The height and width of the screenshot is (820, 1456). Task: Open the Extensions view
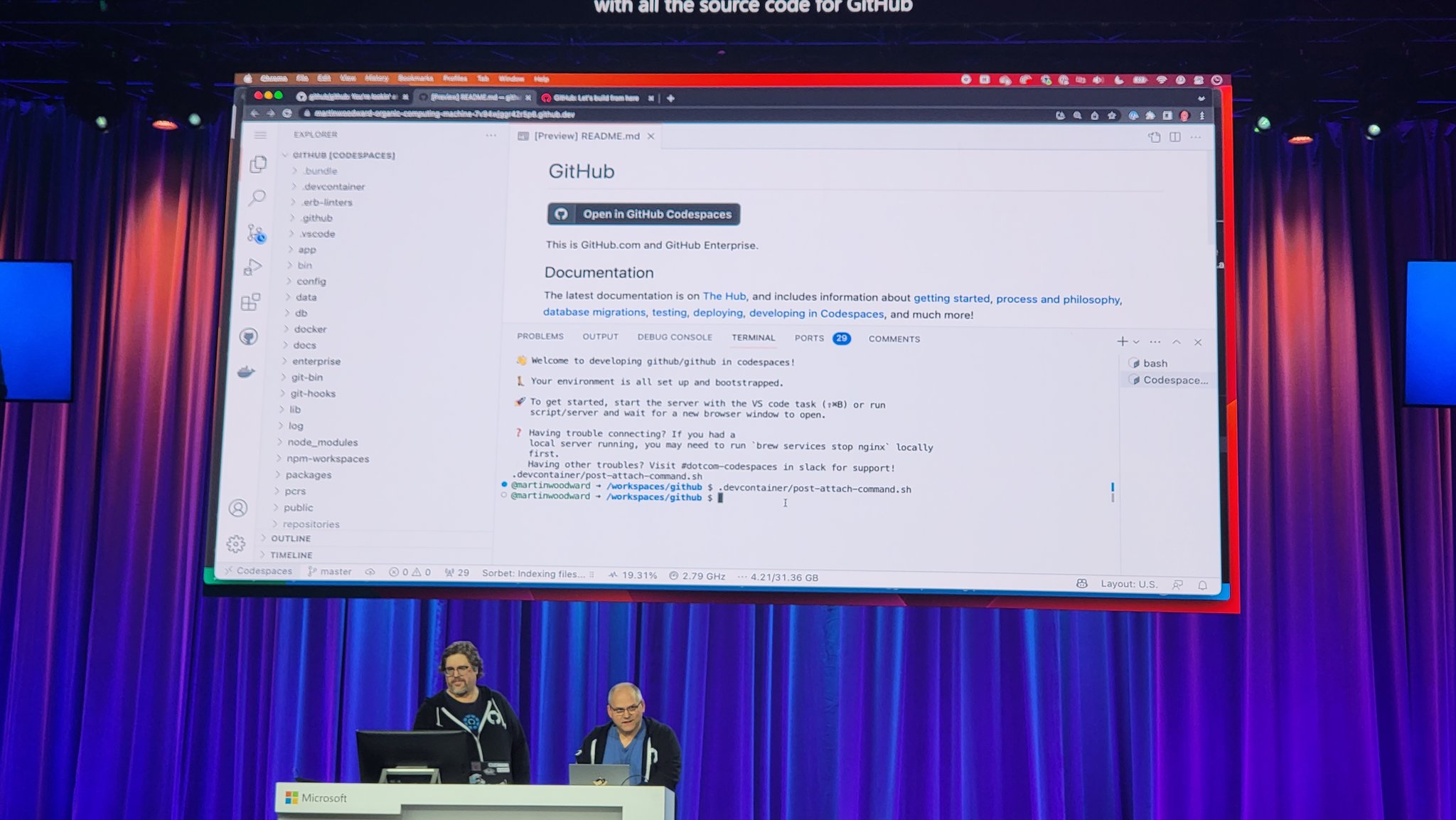251,302
